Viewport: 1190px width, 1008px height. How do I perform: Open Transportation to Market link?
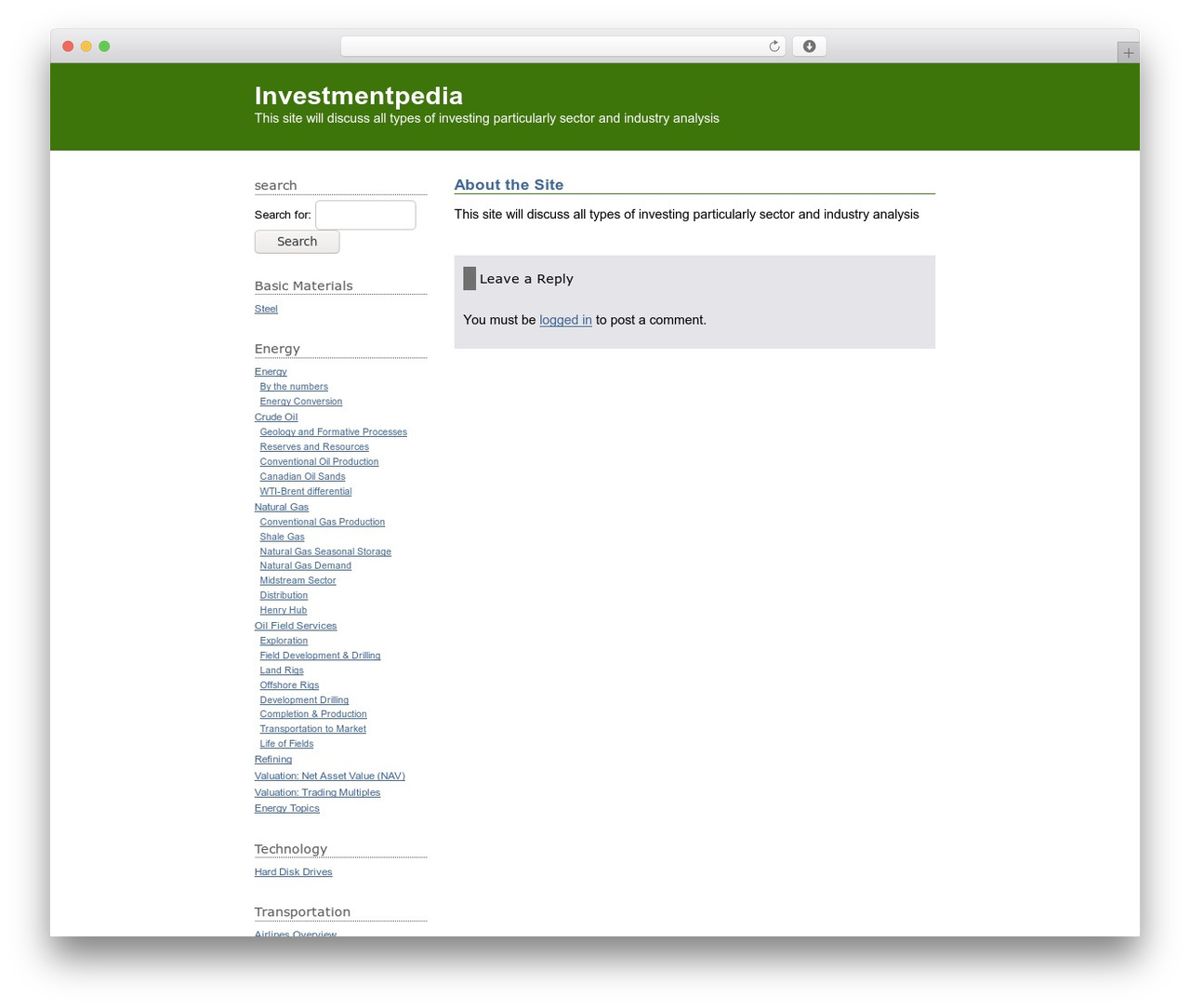[x=313, y=730]
